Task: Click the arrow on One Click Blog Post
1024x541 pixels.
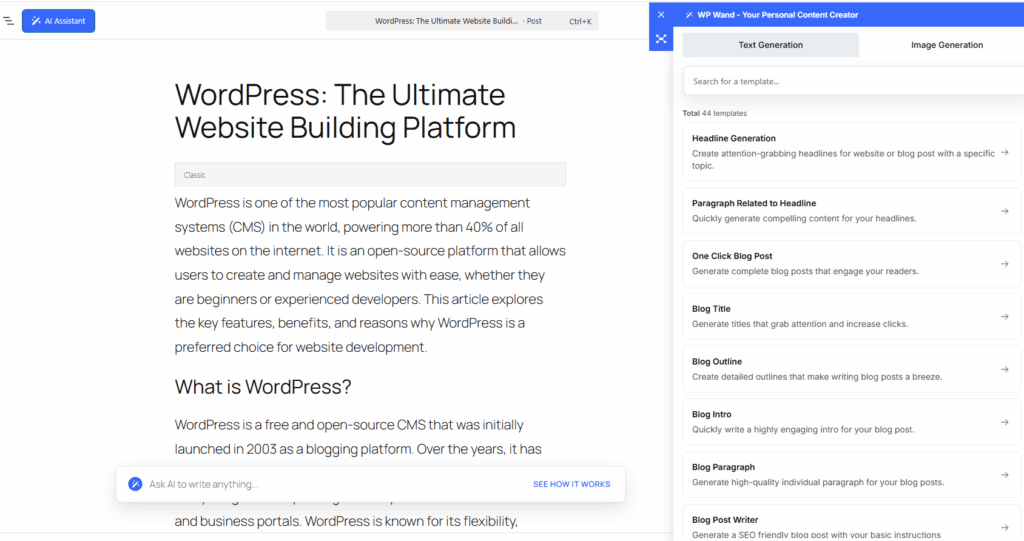Action: [x=1005, y=264]
